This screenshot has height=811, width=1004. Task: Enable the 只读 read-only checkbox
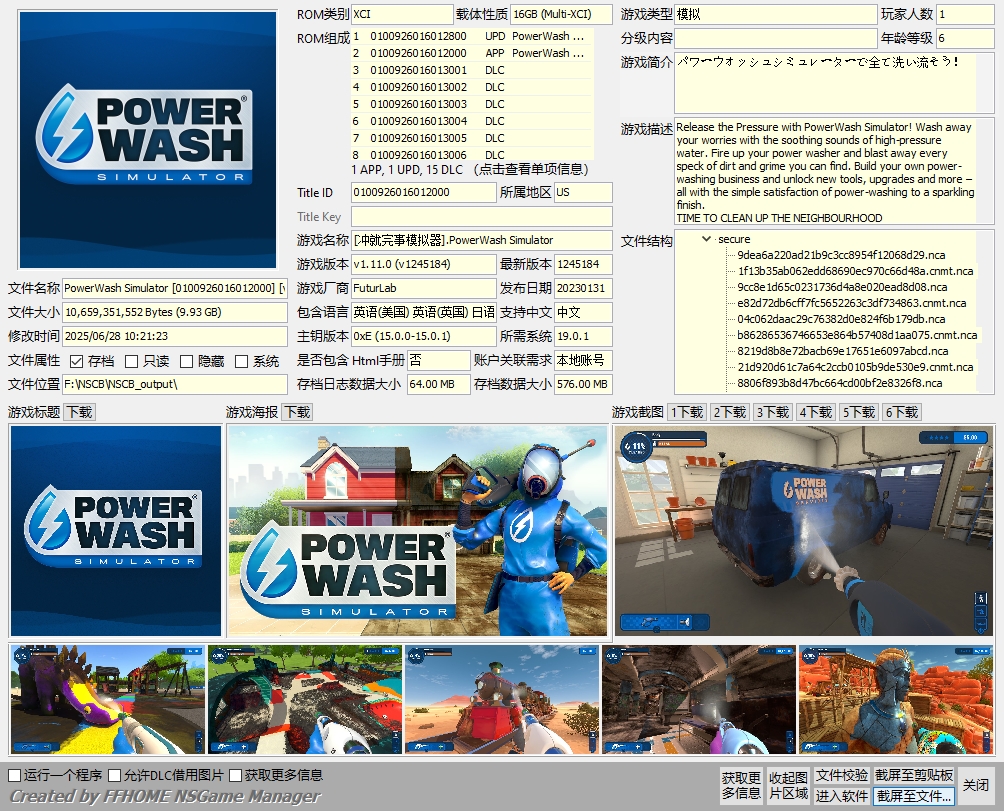(131, 362)
